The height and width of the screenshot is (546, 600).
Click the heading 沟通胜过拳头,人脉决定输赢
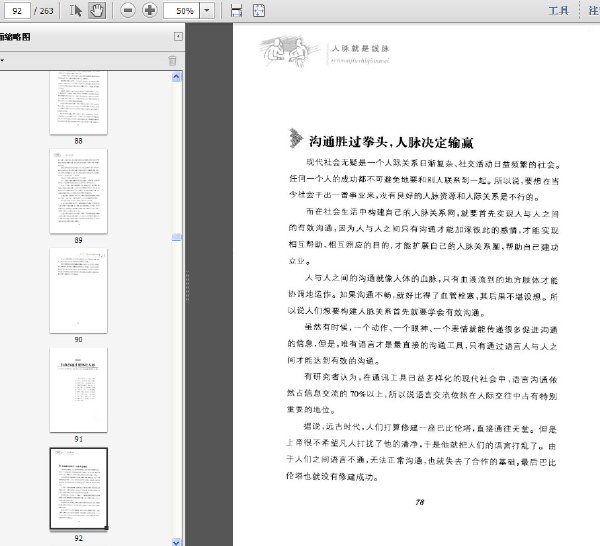[x=391, y=142]
